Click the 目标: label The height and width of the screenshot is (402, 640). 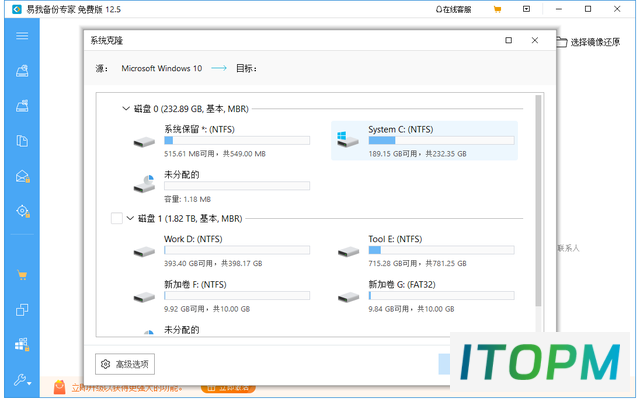pyautogui.click(x=246, y=69)
